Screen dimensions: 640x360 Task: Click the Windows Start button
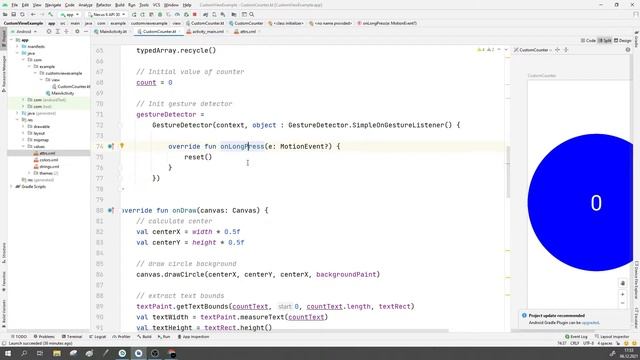[8, 353]
